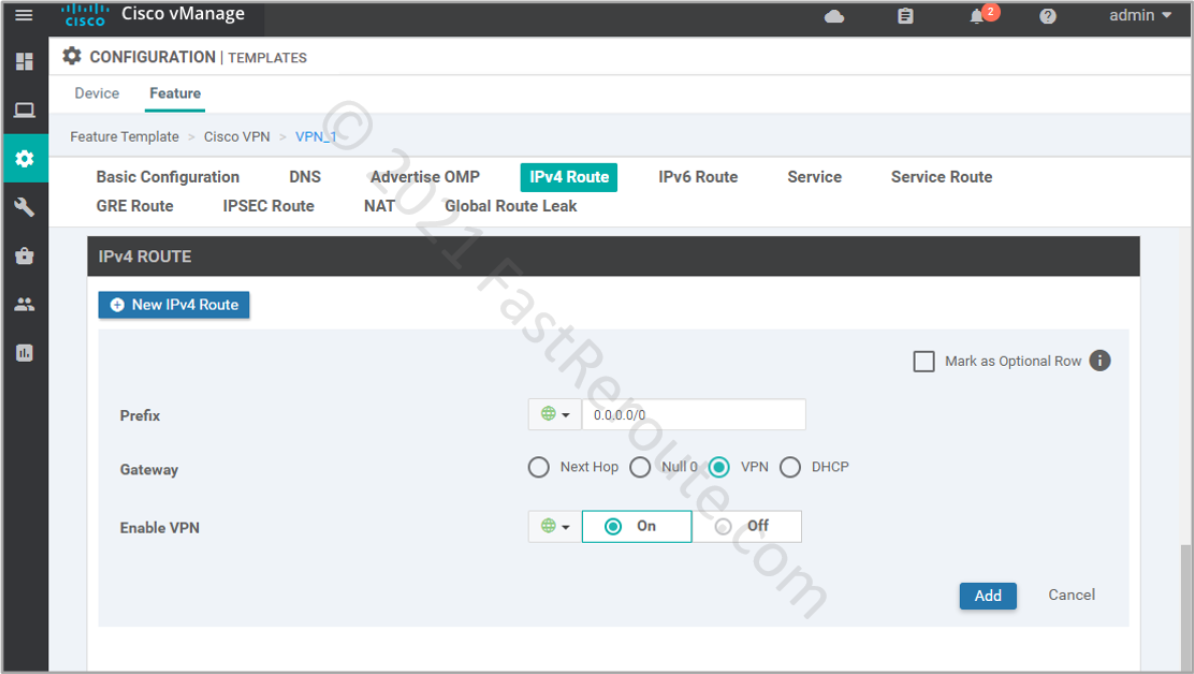Select the Next Hop gateway option
Image resolution: width=1194 pixels, height=674 pixels.
pyautogui.click(x=538, y=467)
